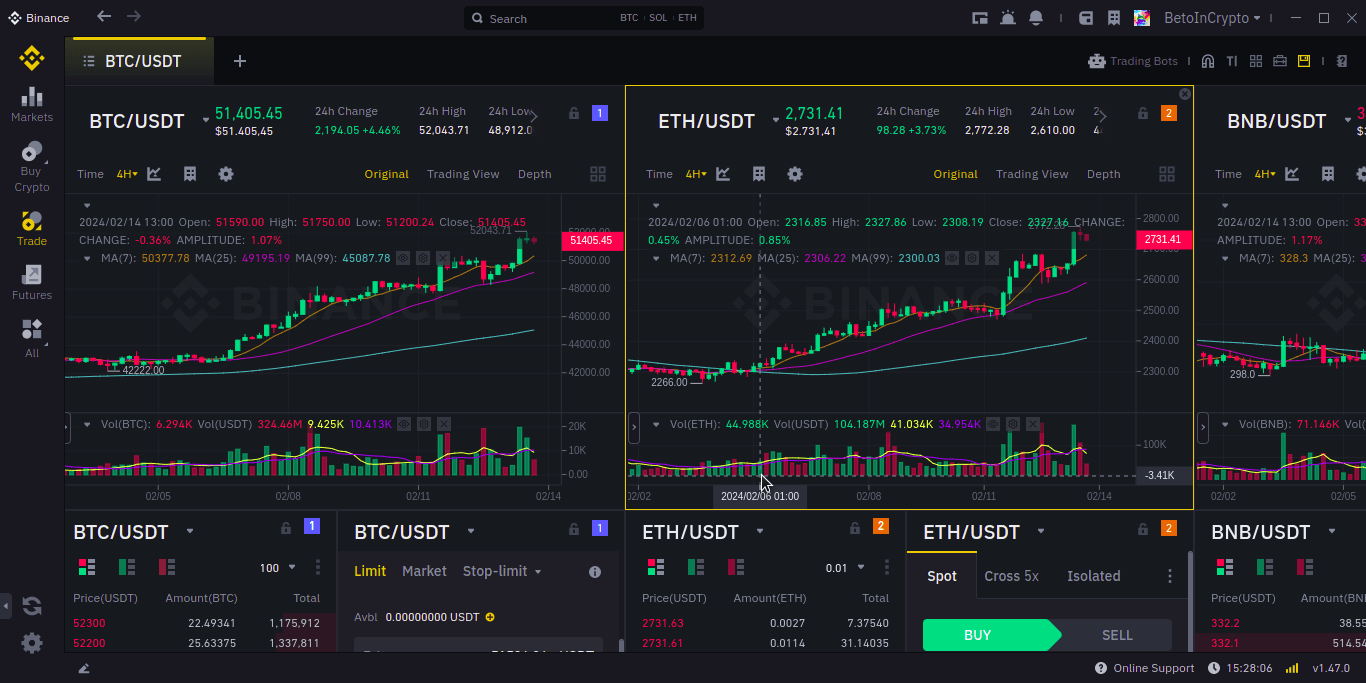Click the pencil edit icon in status bar
Viewport: 1366px width, 683px height.
coord(84,668)
